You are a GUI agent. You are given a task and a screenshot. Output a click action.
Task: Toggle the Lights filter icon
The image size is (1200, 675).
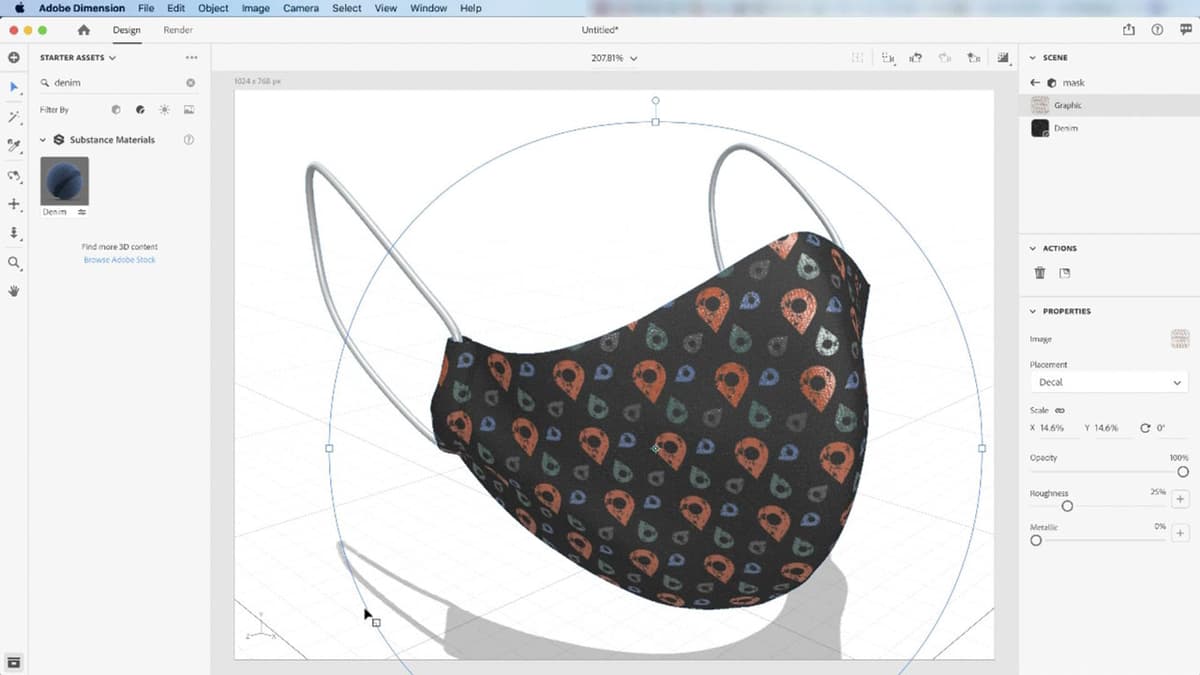pyautogui.click(x=163, y=109)
